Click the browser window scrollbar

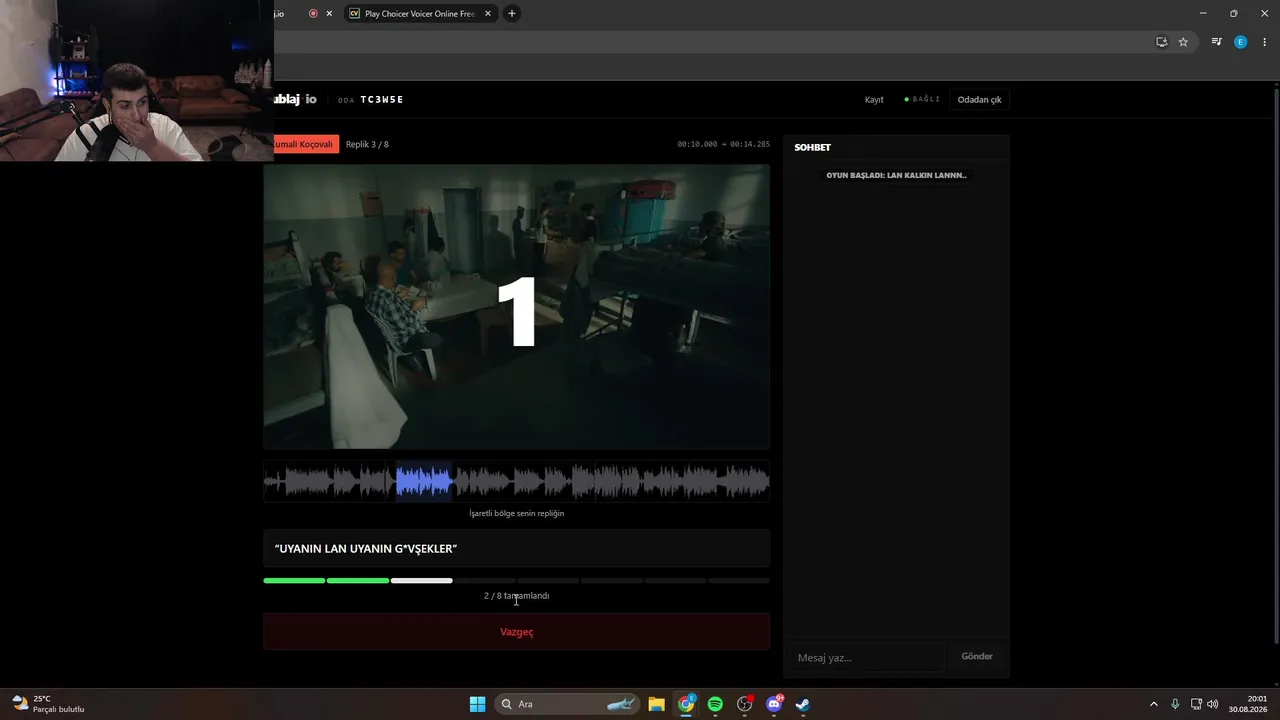1275,365
